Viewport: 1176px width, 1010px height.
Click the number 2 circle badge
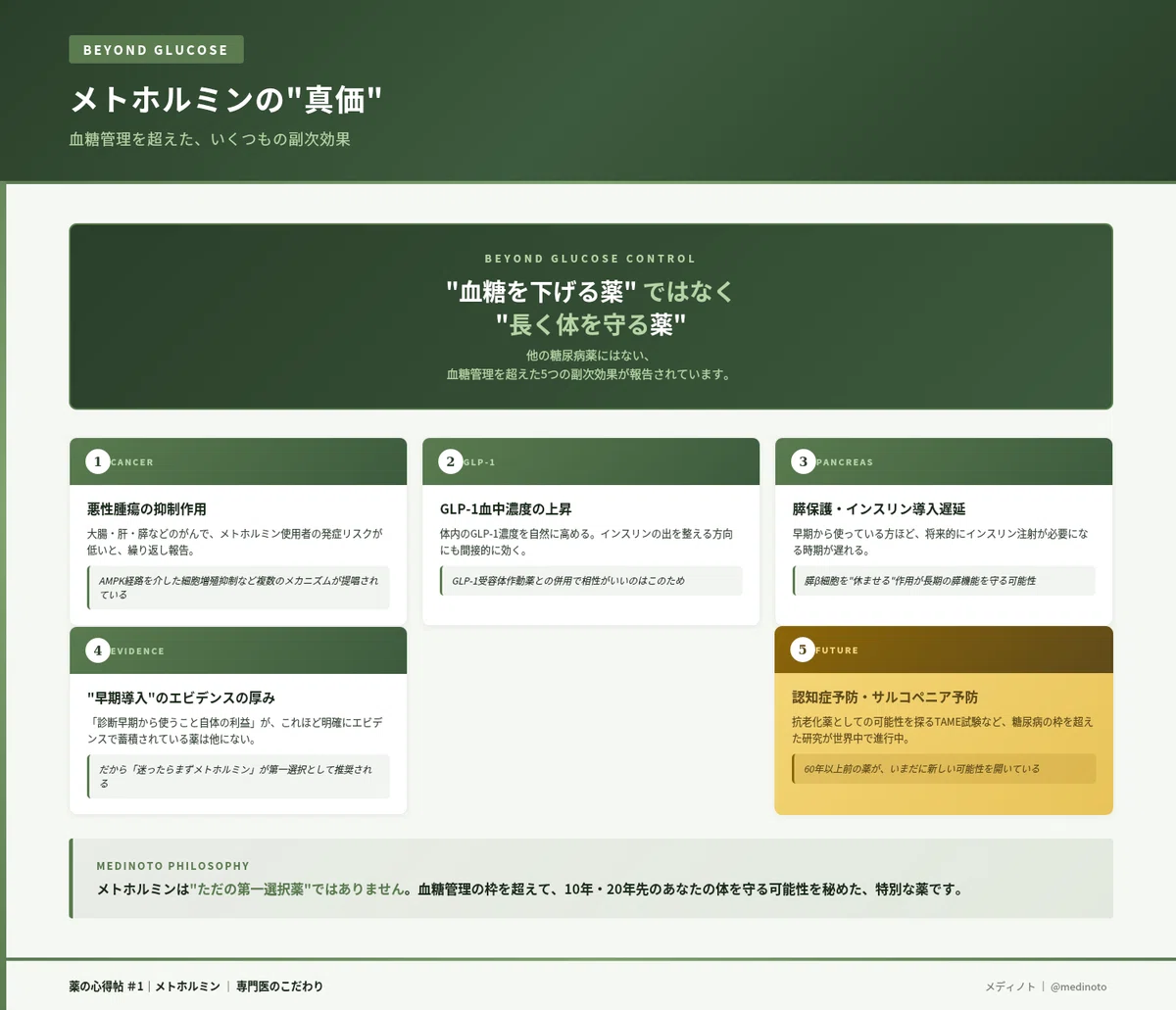pyautogui.click(x=451, y=461)
